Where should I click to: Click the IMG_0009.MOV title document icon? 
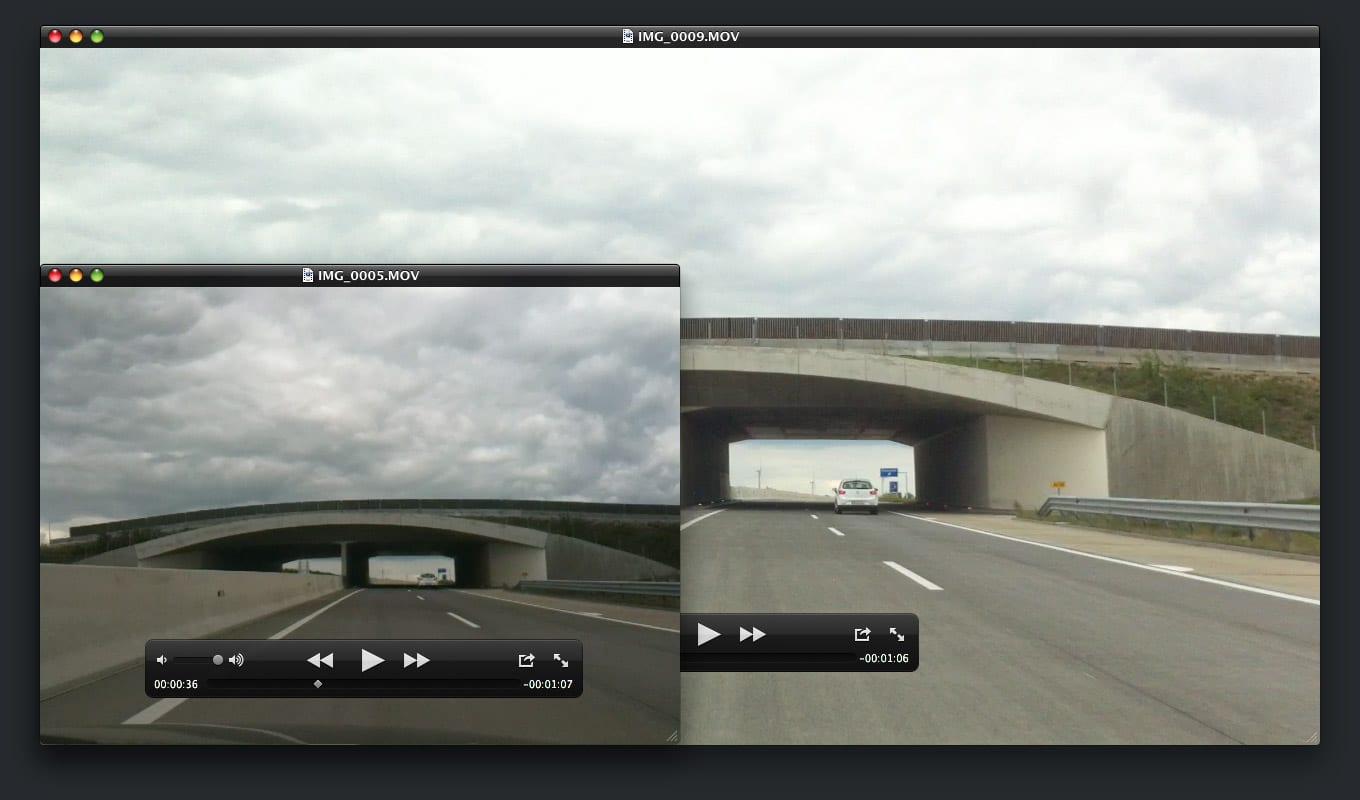click(x=628, y=36)
